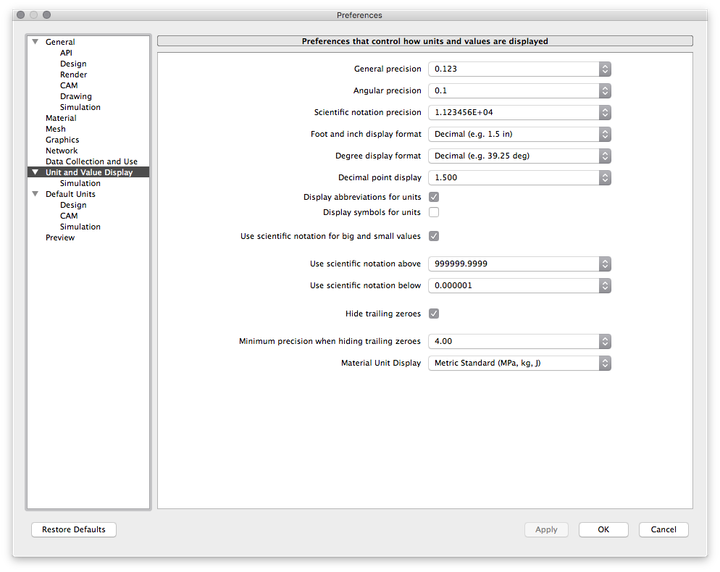
Task: Open General precision dropdown
Action: pos(519,69)
